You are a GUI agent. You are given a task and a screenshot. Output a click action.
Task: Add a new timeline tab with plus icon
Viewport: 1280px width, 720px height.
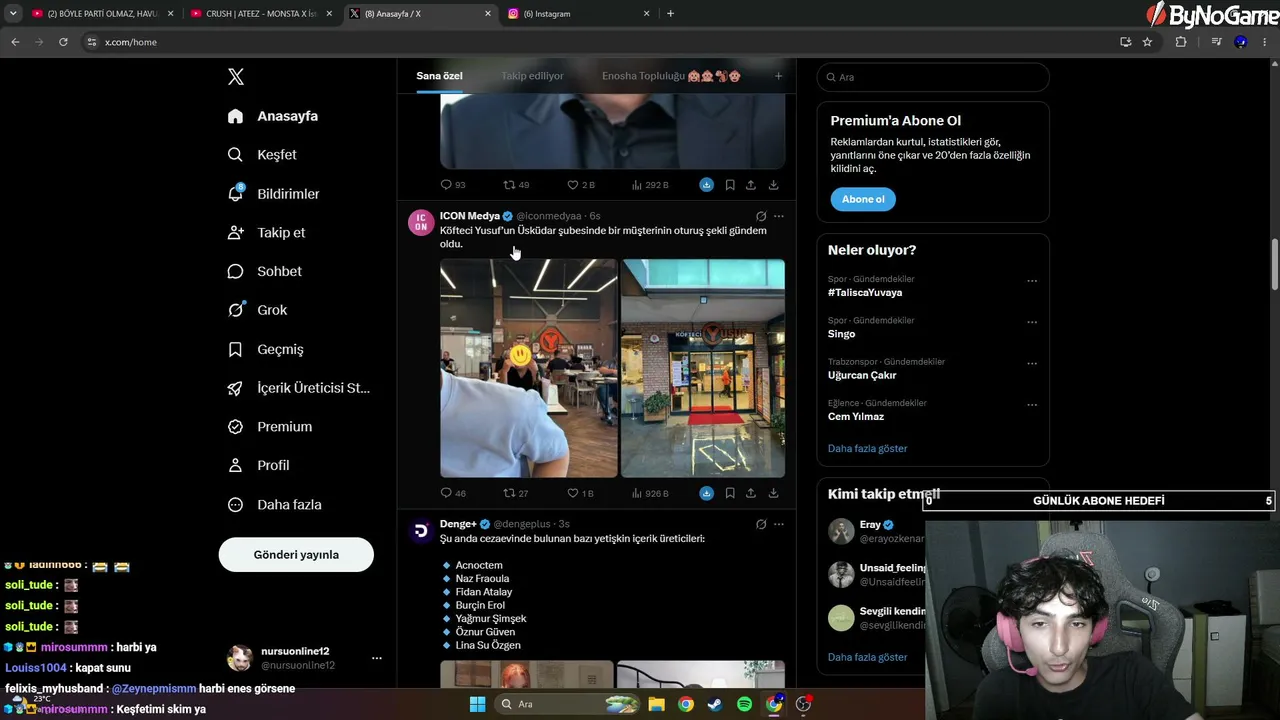[778, 76]
